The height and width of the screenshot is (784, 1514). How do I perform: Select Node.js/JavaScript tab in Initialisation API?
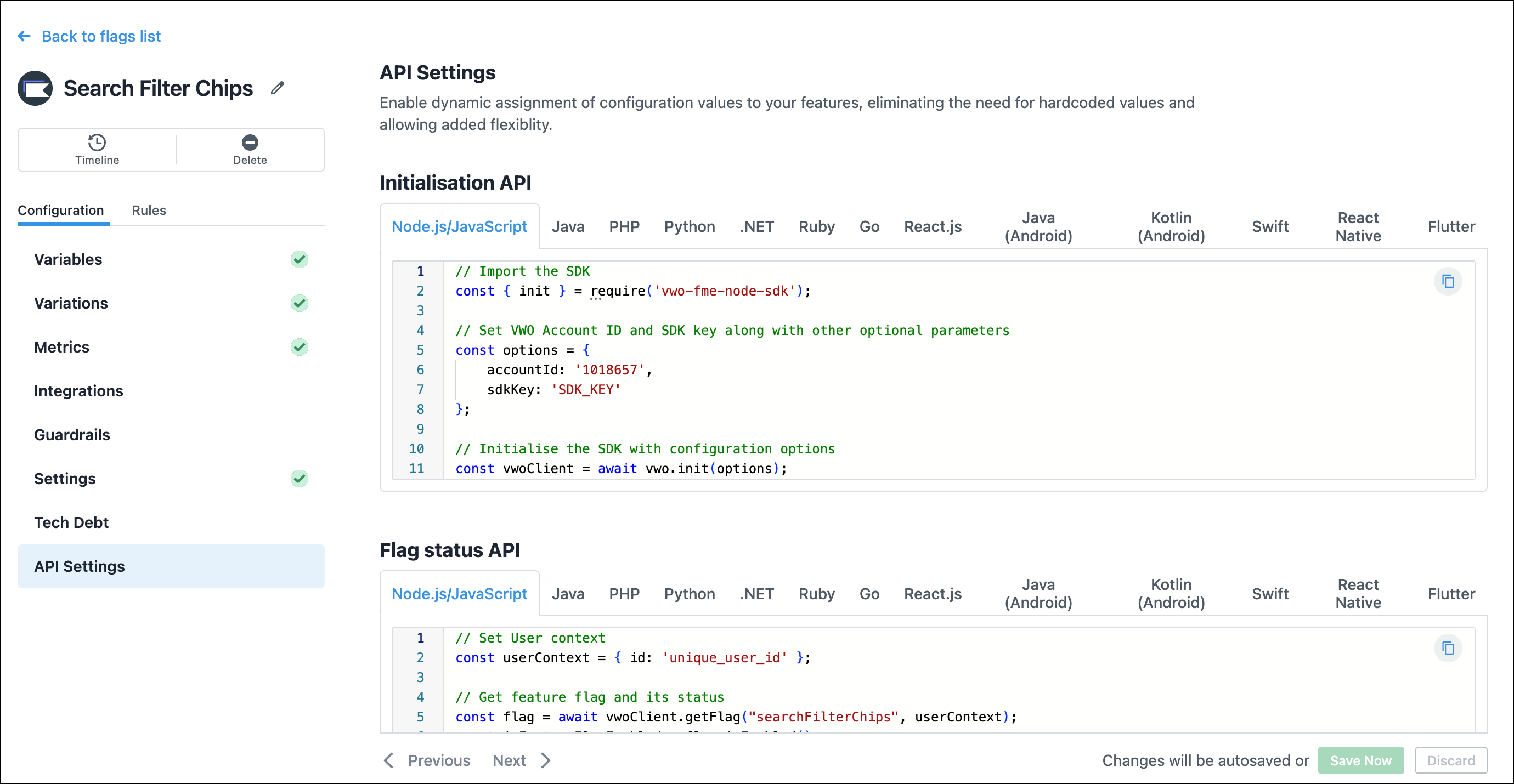click(459, 226)
